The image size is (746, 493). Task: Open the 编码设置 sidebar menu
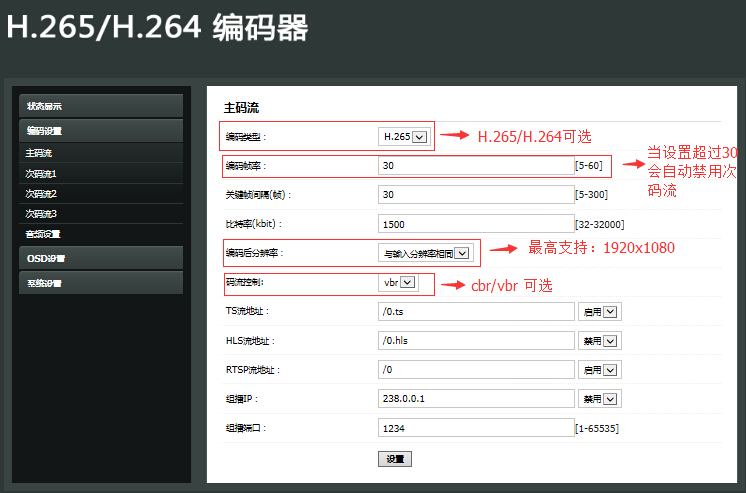point(101,130)
